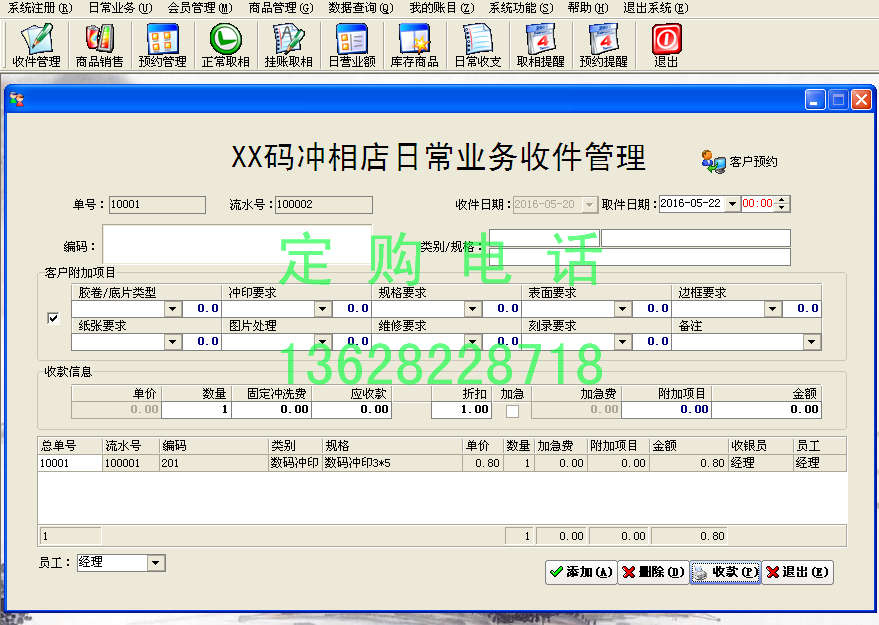Click the 数码冲印3*5 规格 cell

coord(392,464)
